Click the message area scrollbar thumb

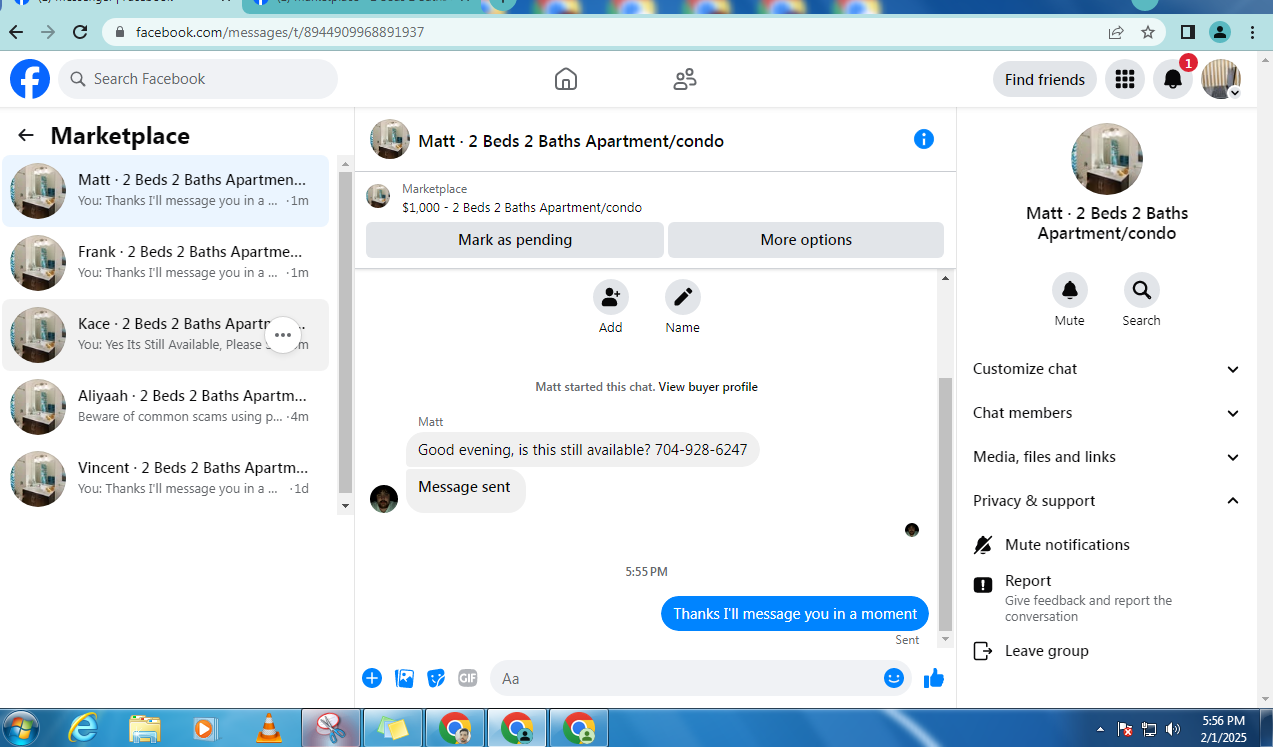pyautogui.click(x=946, y=503)
